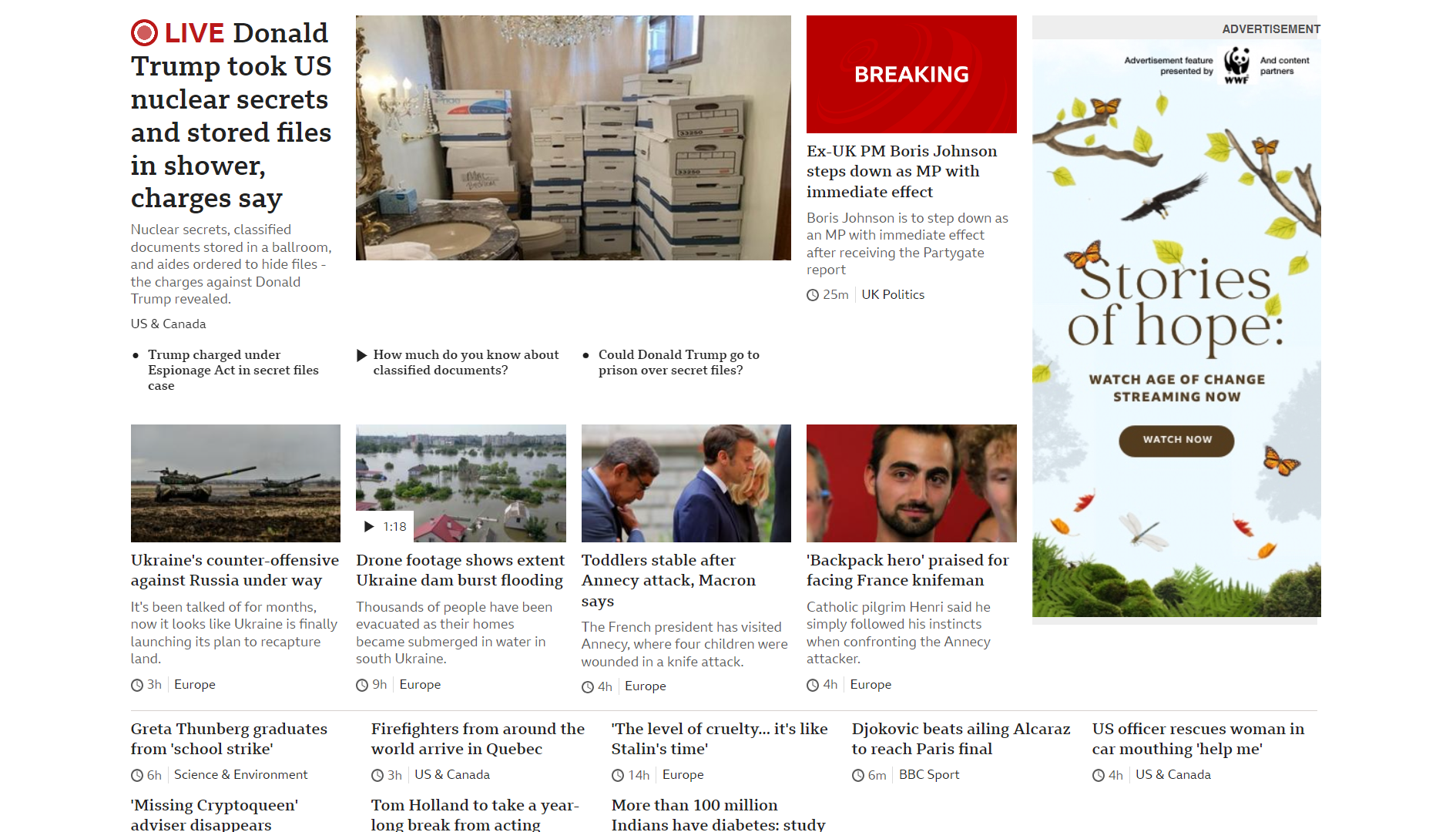Open Tom Holland acting break headline
The width and height of the screenshot is (1456, 832).
pos(475,815)
